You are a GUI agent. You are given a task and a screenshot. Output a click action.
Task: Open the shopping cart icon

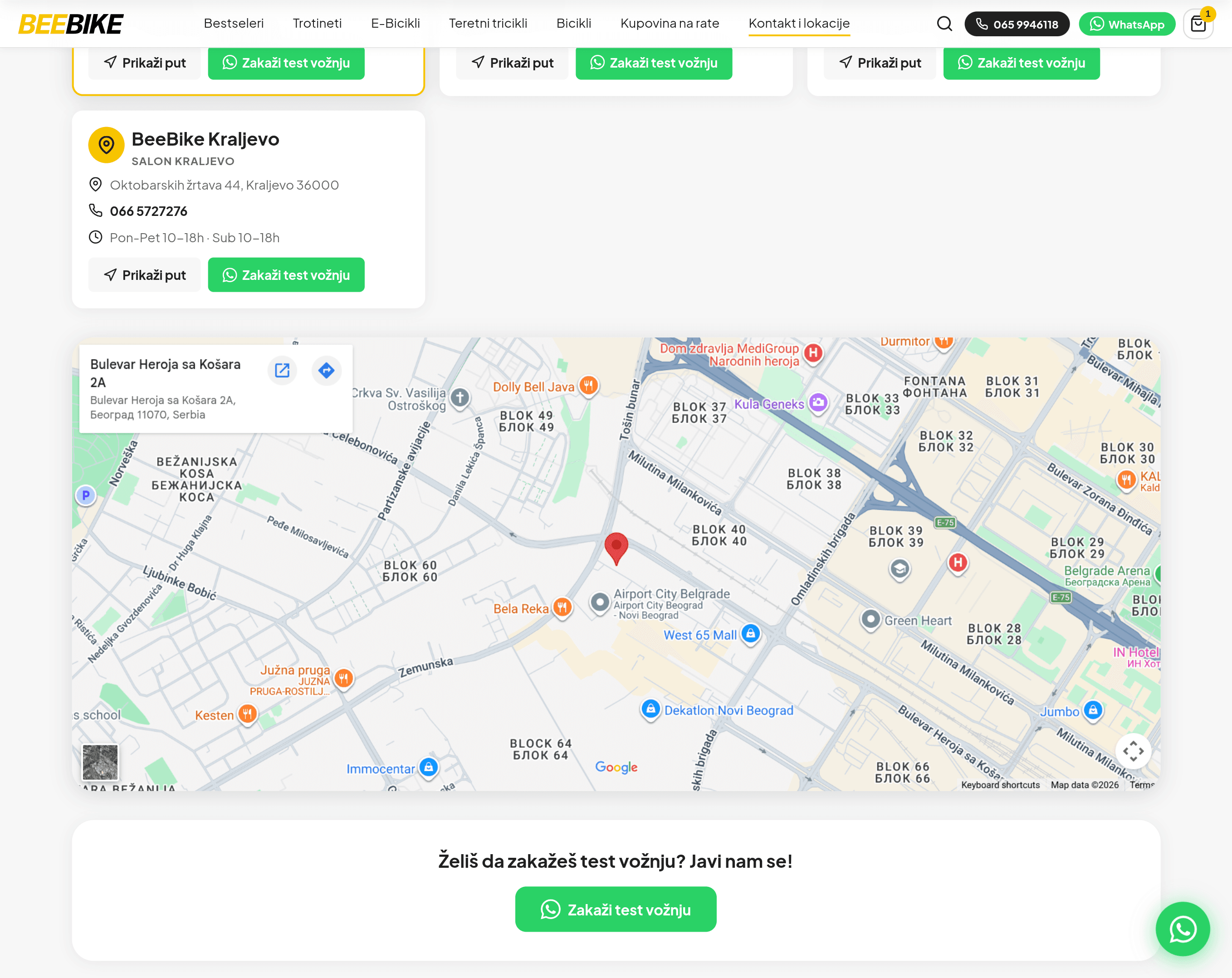pos(1198,24)
